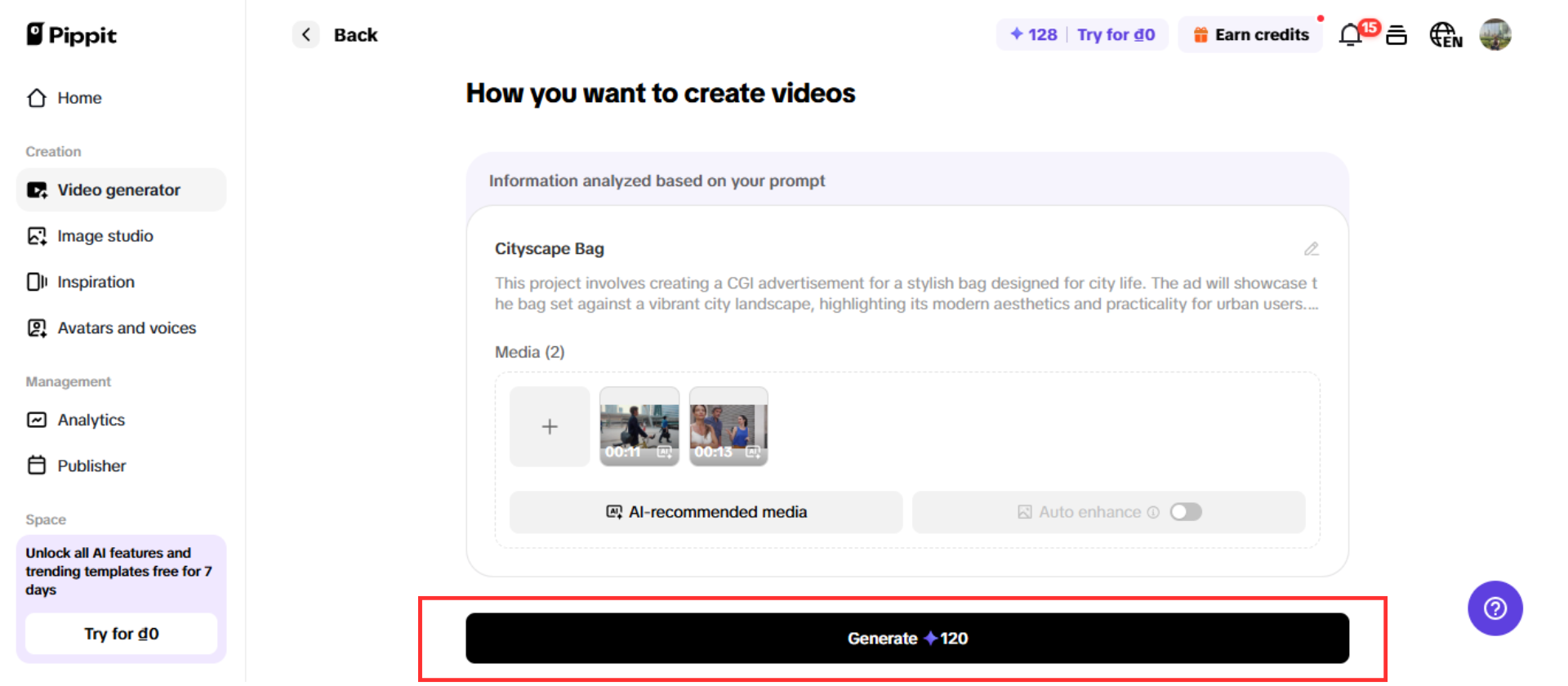Click the Home house icon
The image size is (1568, 686).
pyautogui.click(x=37, y=98)
